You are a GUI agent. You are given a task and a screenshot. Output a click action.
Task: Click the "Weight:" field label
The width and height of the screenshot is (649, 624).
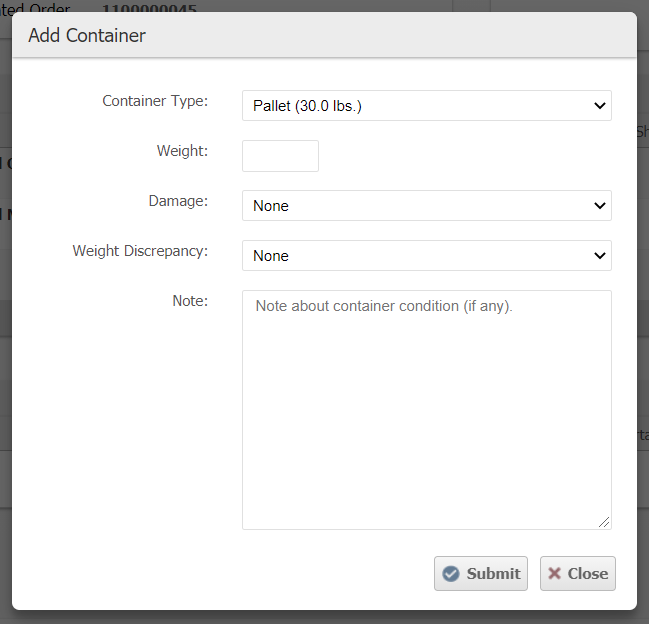[182, 151]
